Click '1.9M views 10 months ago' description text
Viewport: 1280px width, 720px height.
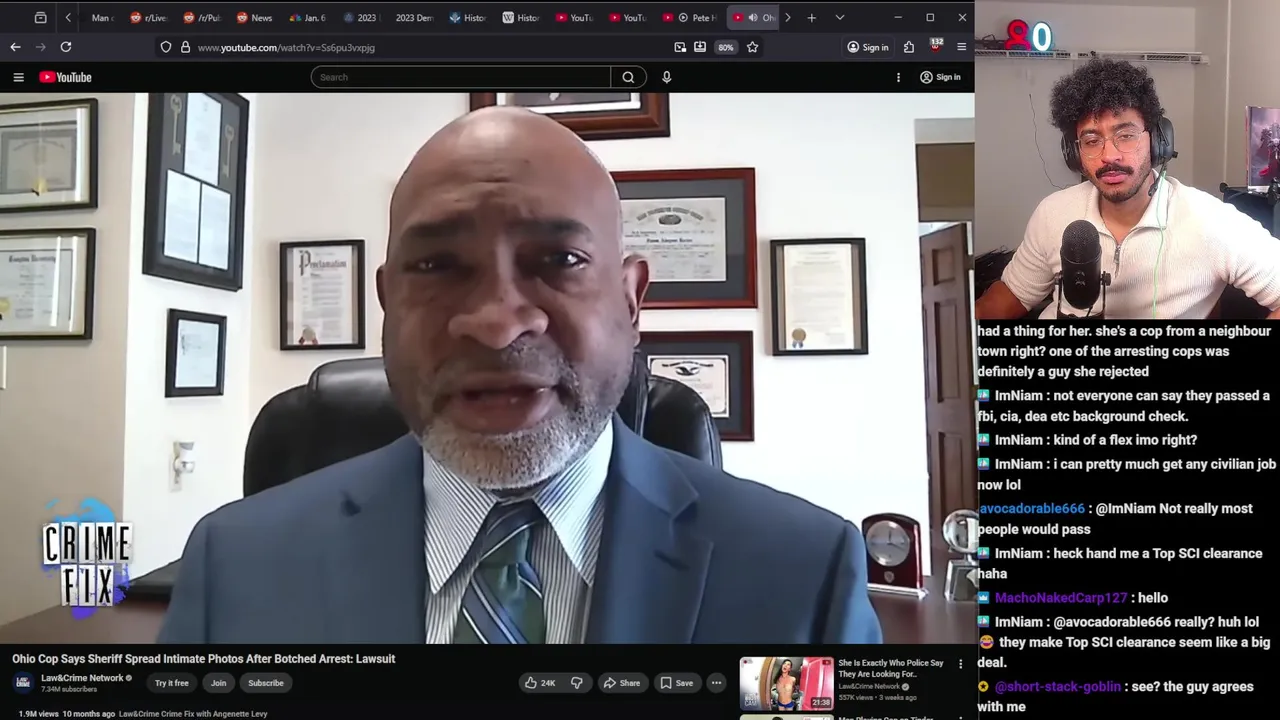click(66, 714)
